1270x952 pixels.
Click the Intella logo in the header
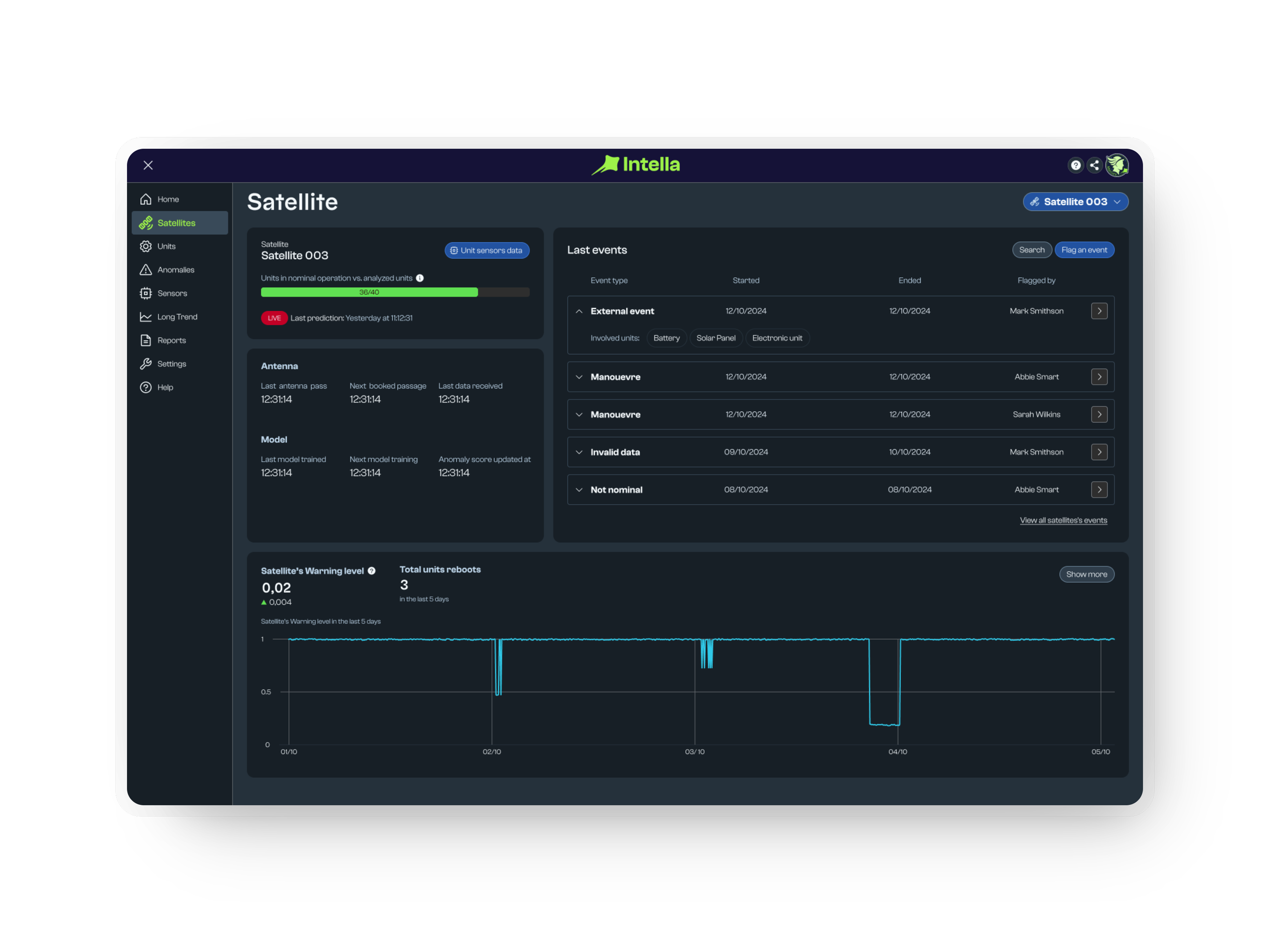(636, 165)
